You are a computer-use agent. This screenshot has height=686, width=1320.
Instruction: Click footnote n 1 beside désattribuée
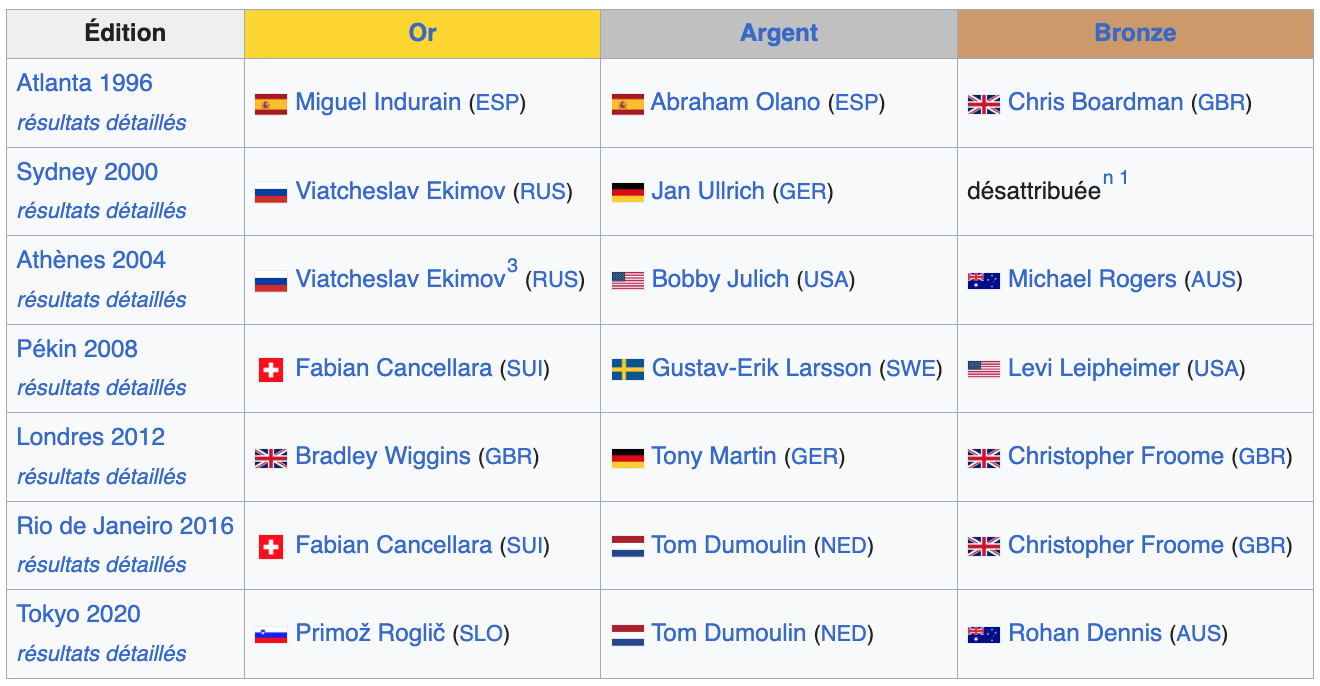[x=1115, y=179]
